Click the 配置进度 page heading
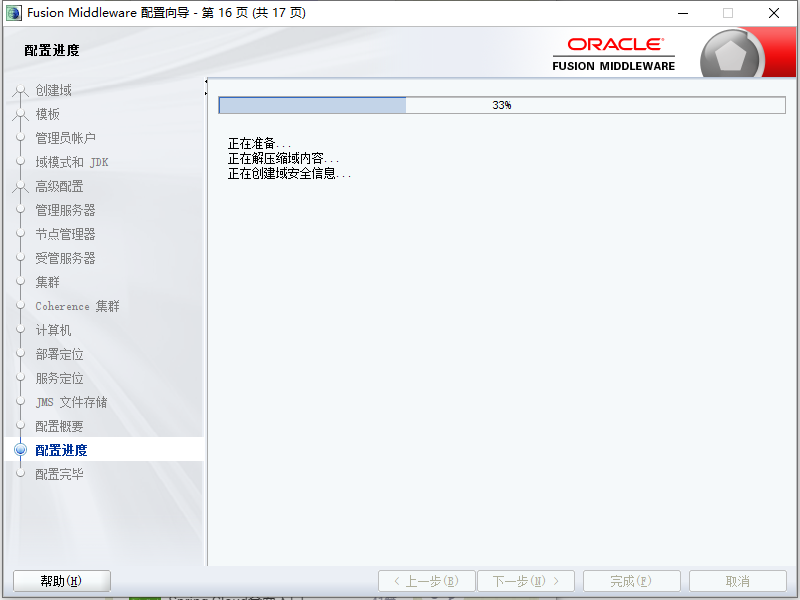The image size is (800, 600). 52,51
